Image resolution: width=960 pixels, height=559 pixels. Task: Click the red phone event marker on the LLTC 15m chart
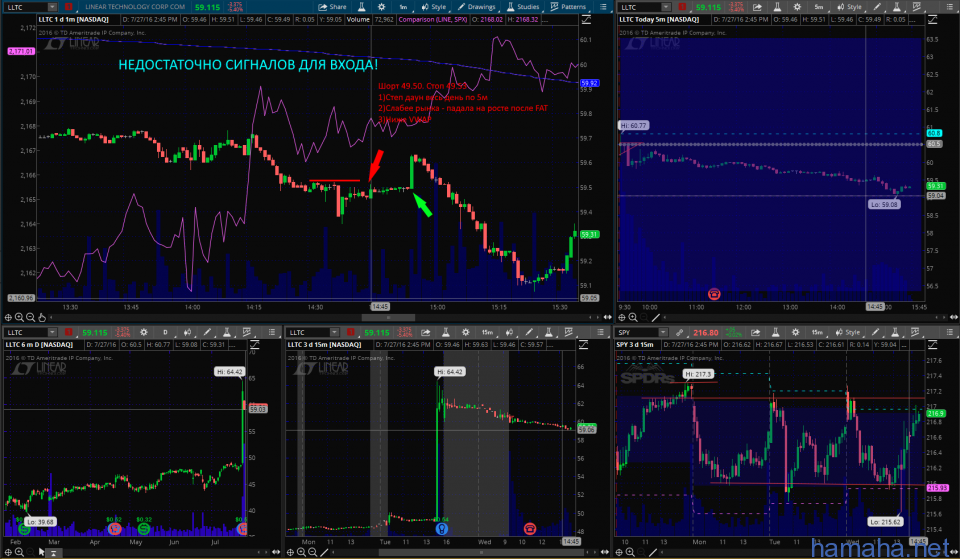[530, 528]
